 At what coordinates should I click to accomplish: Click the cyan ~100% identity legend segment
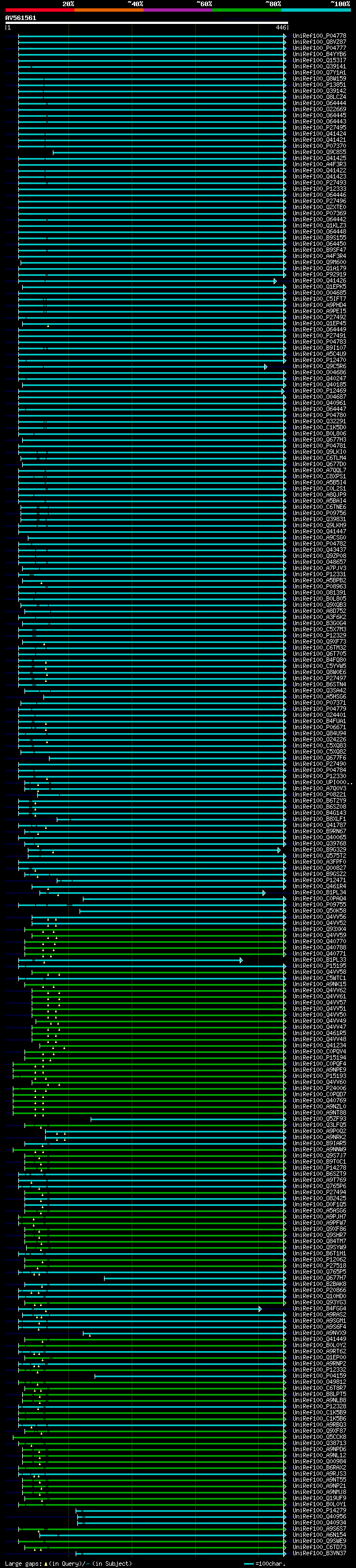(x=316, y=10)
